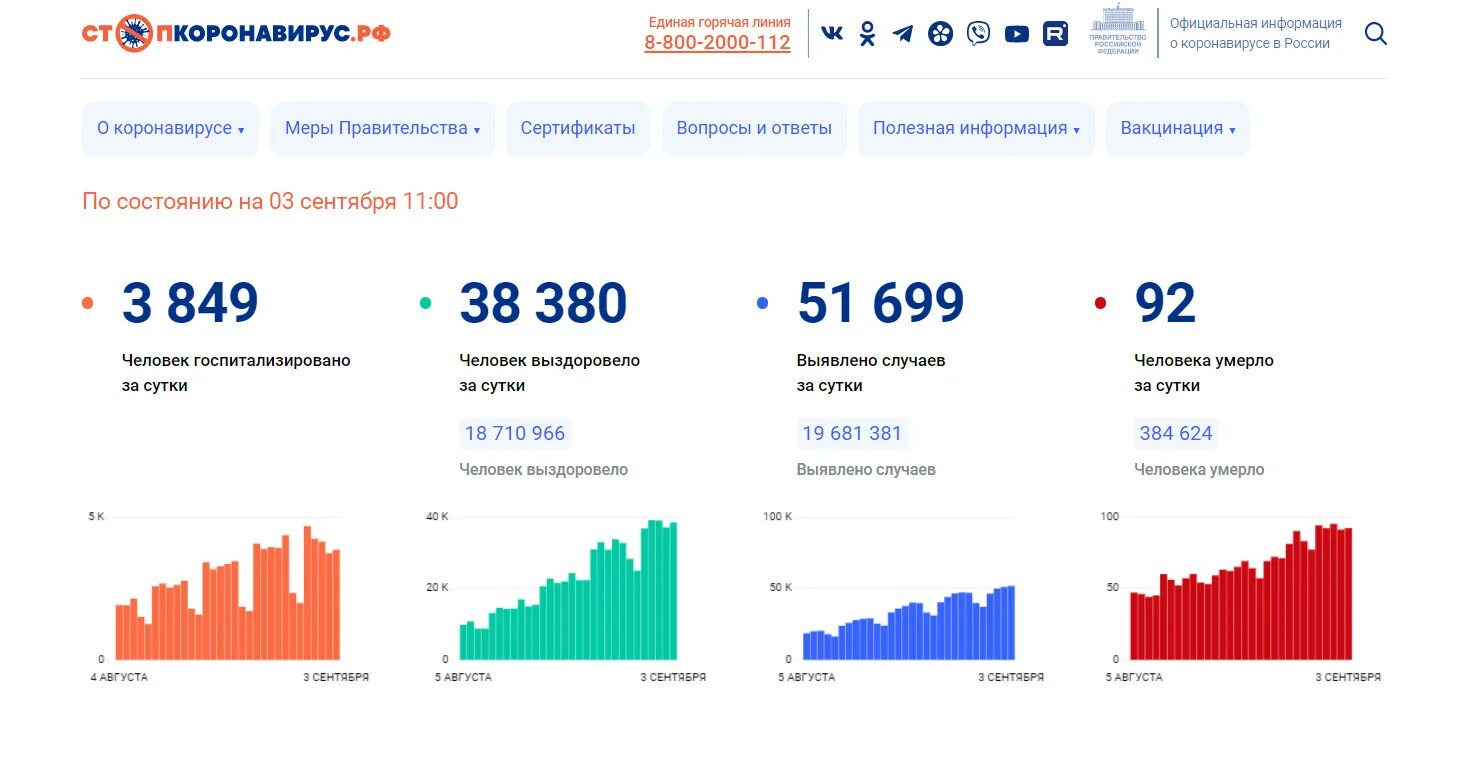Click the blue dot beside 51 699
Image resolution: width=1464 pixels, height=772 pixels.
pos(763,303)
